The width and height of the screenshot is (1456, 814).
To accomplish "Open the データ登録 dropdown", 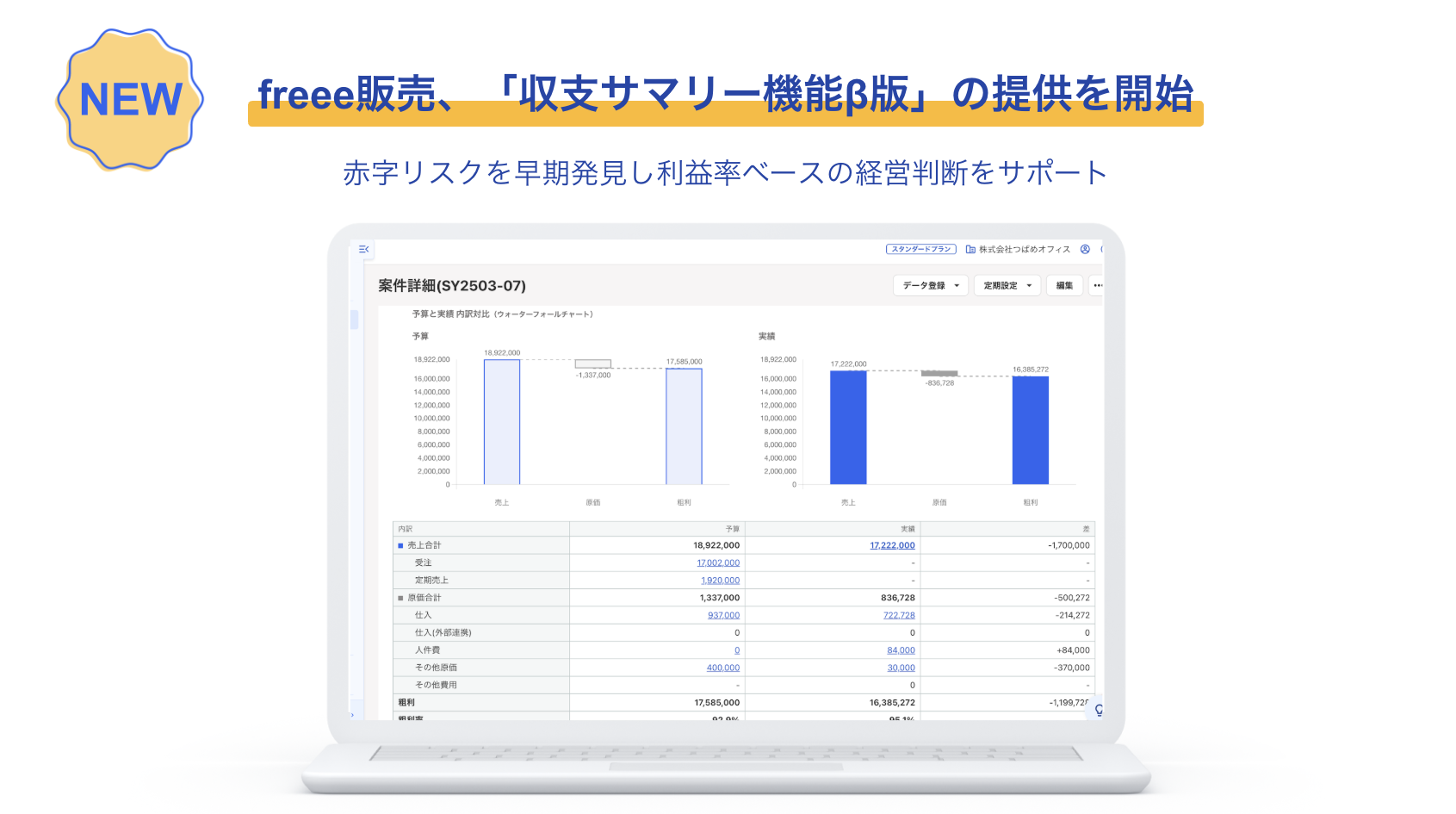I will [930, 285].
